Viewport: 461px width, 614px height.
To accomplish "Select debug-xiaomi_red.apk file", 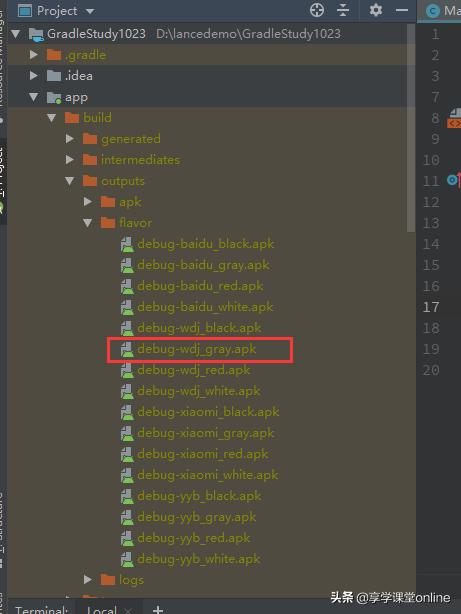I will 194,454.
